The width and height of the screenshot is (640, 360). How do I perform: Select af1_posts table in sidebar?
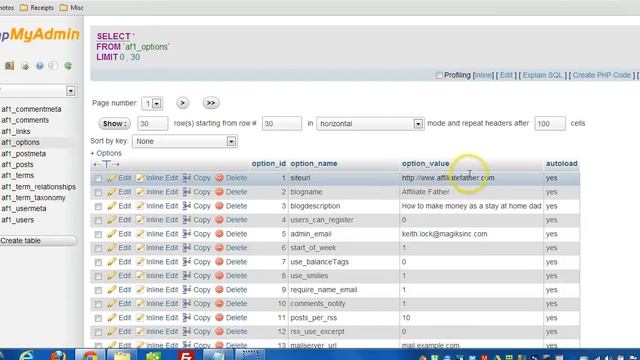(17, 164)
